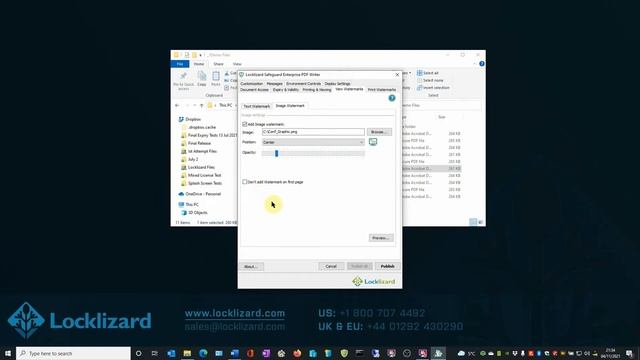Click the Opacity slider handle

tap(276, 153)
